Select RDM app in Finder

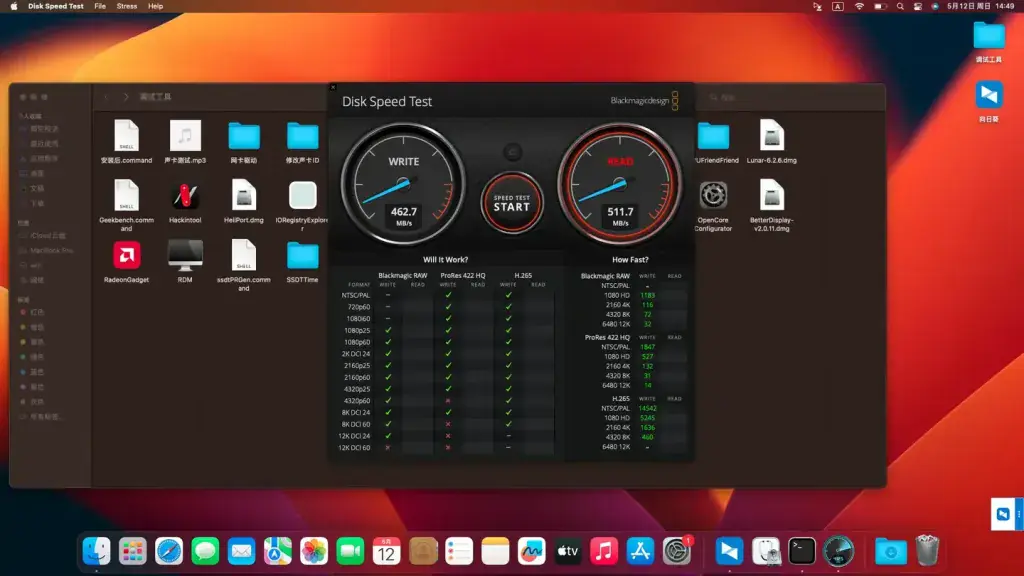185,261
